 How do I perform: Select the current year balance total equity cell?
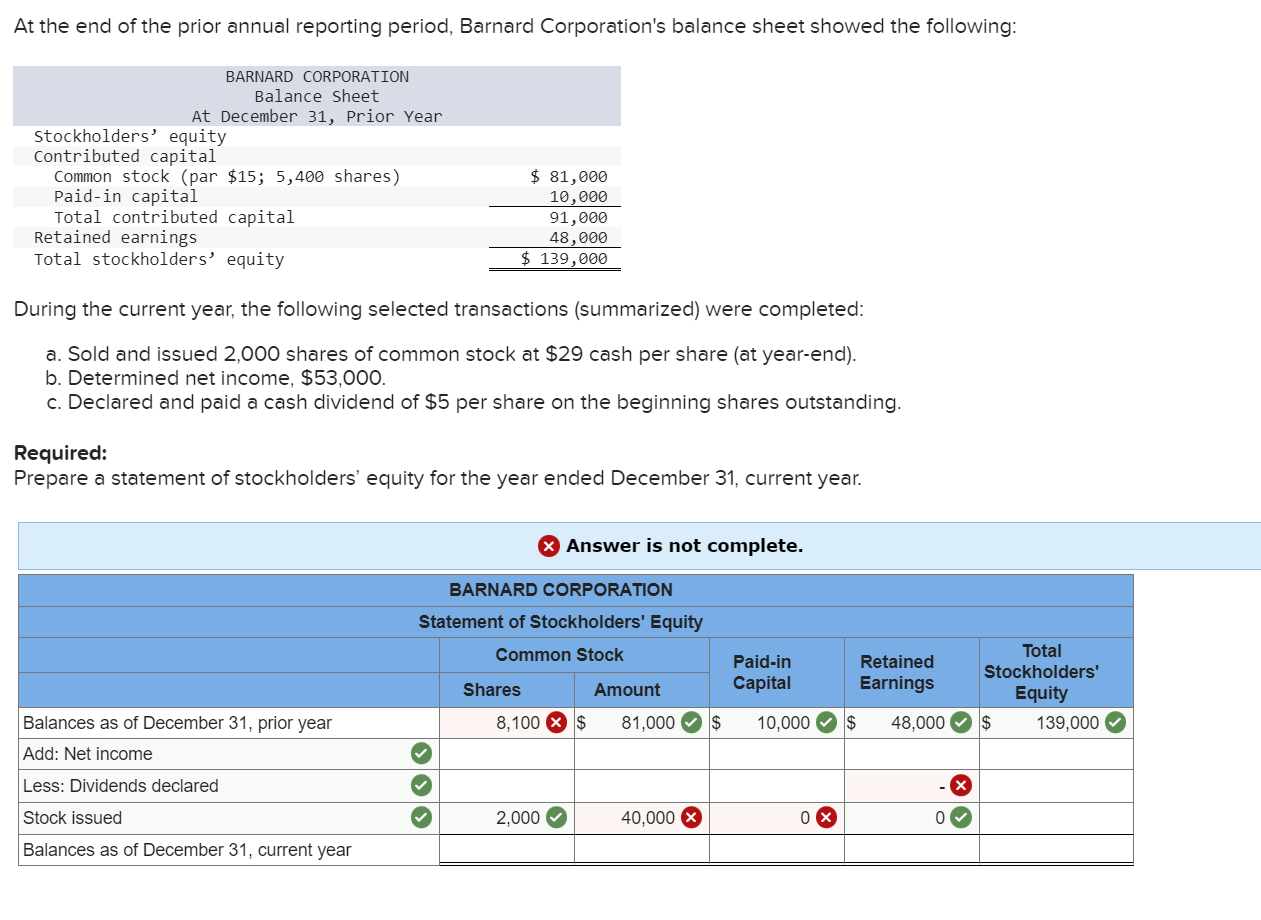pos(1056,850)
